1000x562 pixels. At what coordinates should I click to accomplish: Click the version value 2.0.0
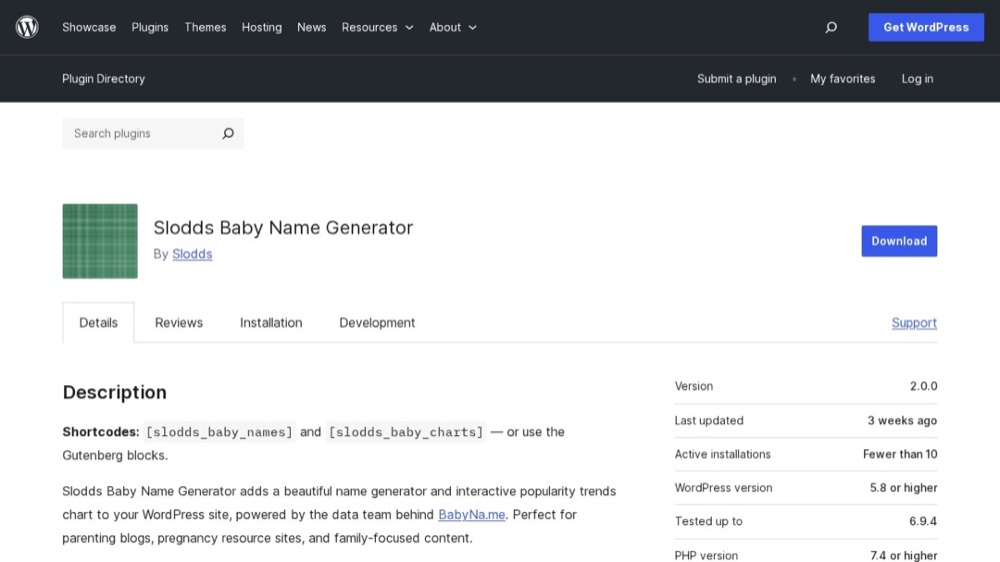coord(923,386)
